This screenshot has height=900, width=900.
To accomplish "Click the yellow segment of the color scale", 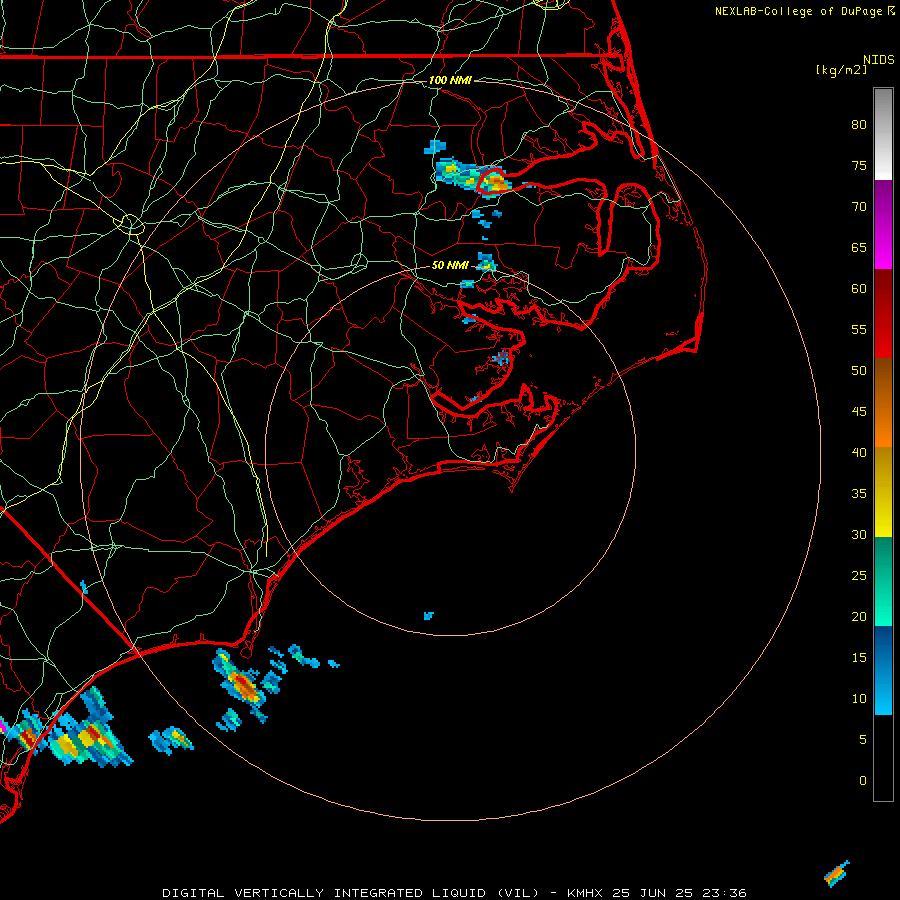I will pyautogui.click(x=883, y=492).
